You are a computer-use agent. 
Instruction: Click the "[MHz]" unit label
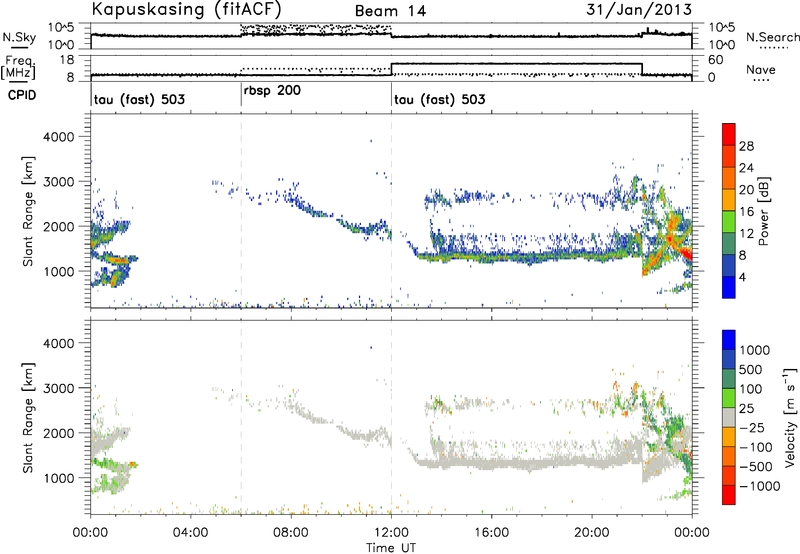pos(18,72)
